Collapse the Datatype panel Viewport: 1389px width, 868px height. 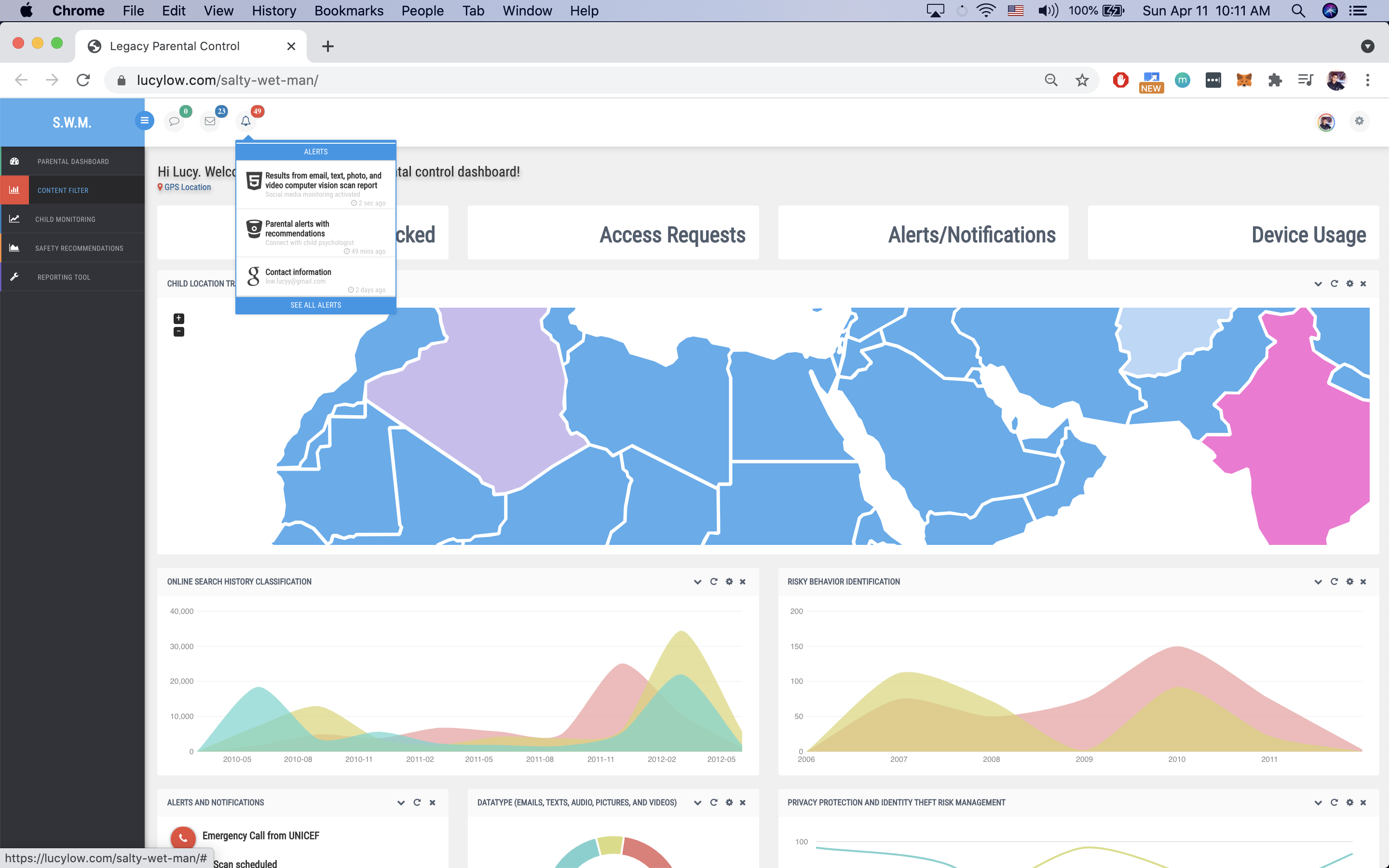pyautogui.click(x=698, y=802)
